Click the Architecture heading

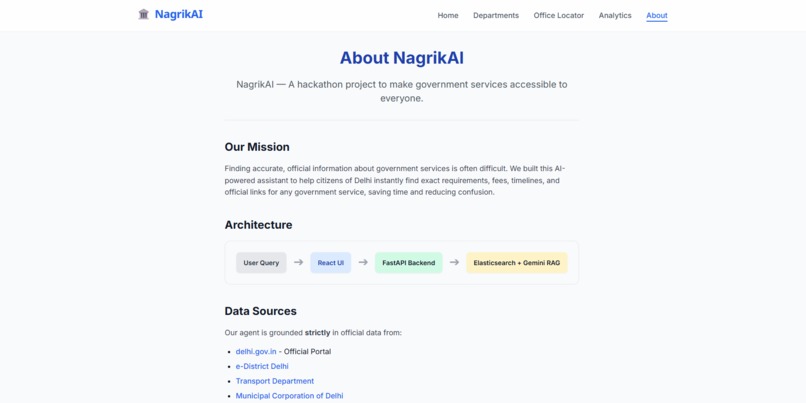(259, 225)
